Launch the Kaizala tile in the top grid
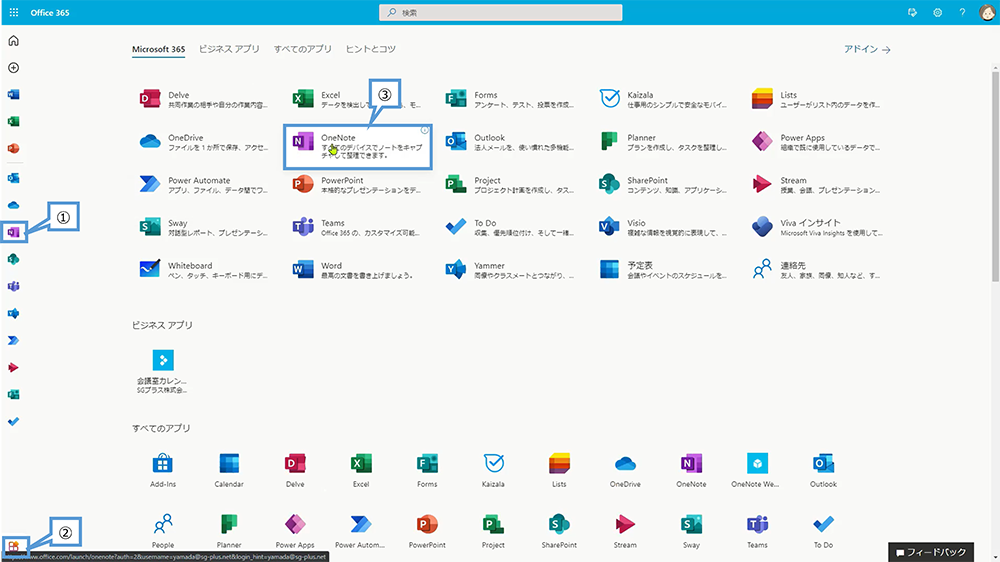The width and height of the screenshot is (1000, 562). point(663,99)
